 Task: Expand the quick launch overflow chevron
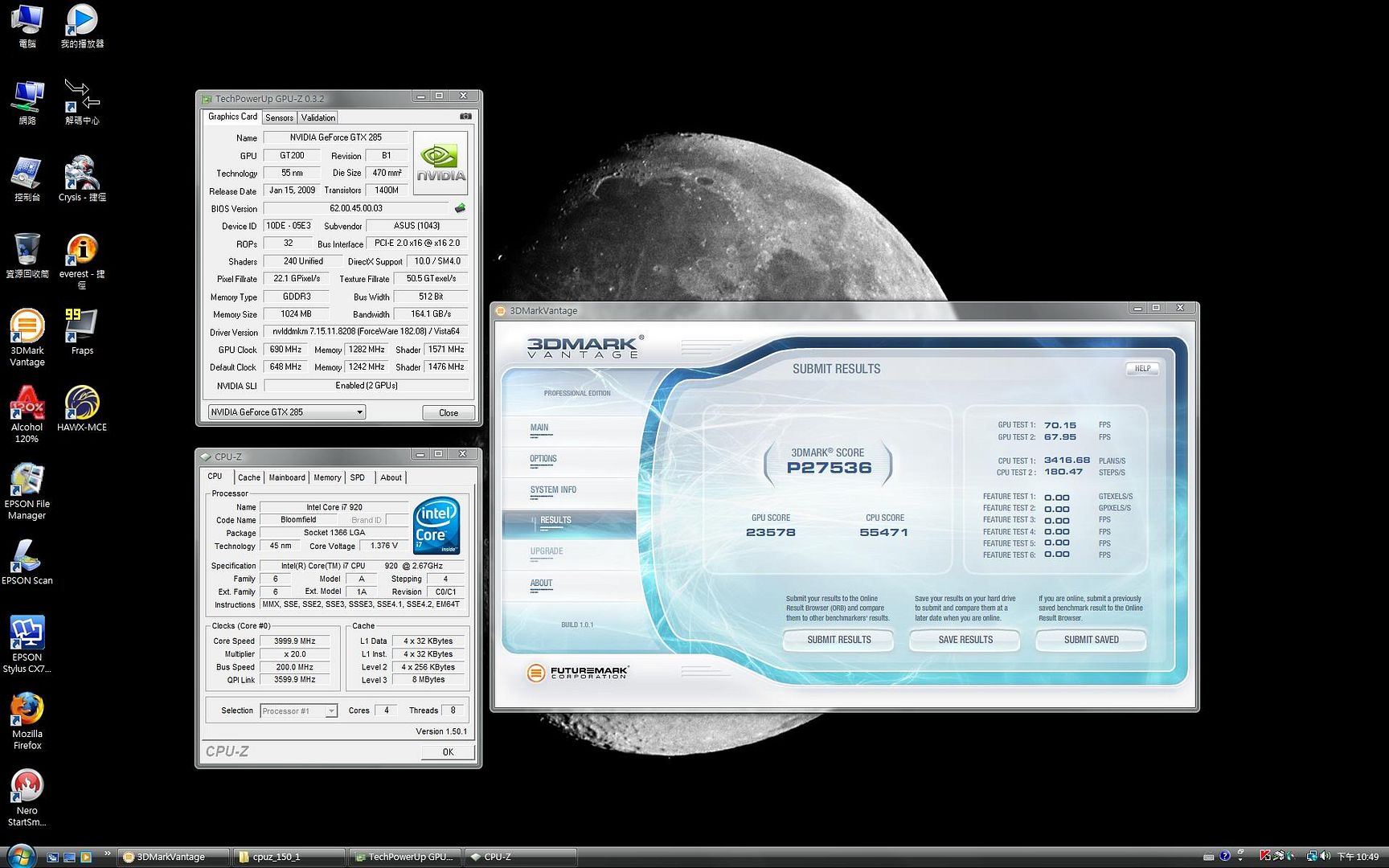(107, 854)
